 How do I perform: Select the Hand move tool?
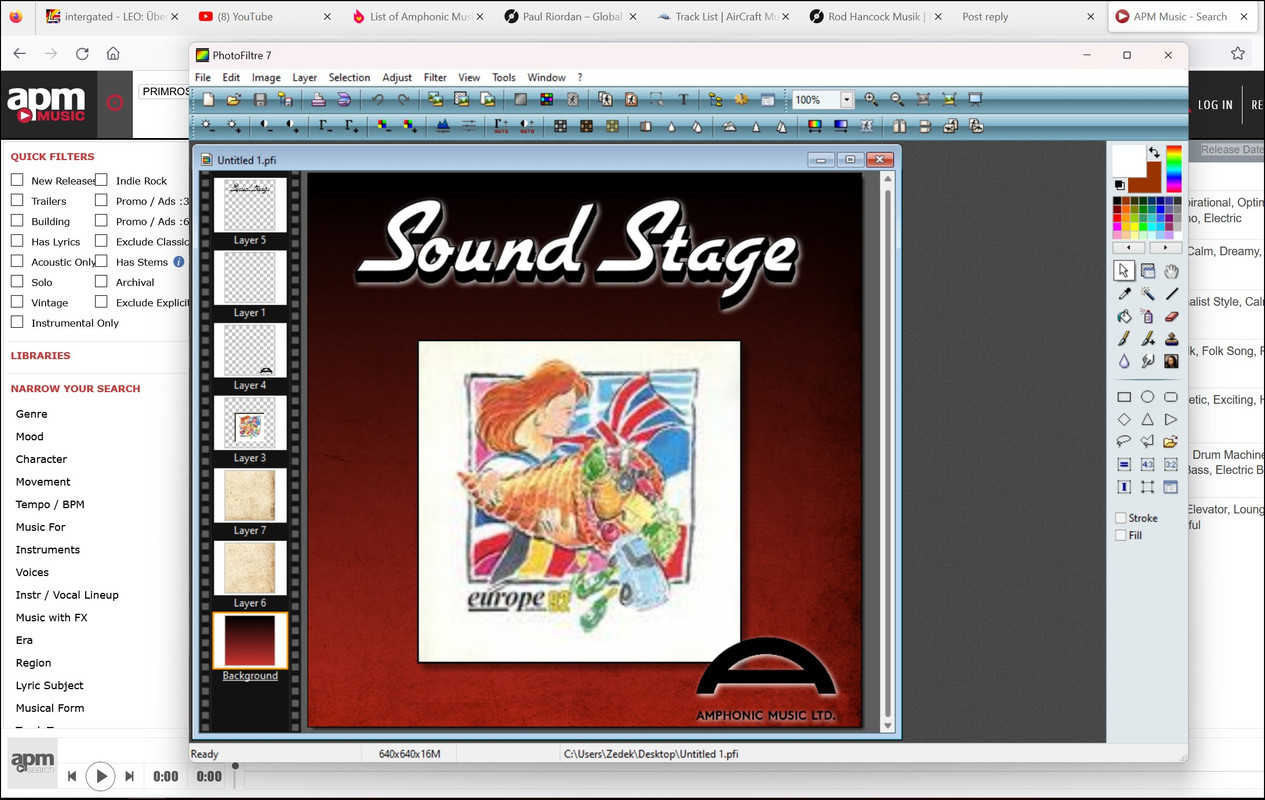click(x=1171, y=270)
